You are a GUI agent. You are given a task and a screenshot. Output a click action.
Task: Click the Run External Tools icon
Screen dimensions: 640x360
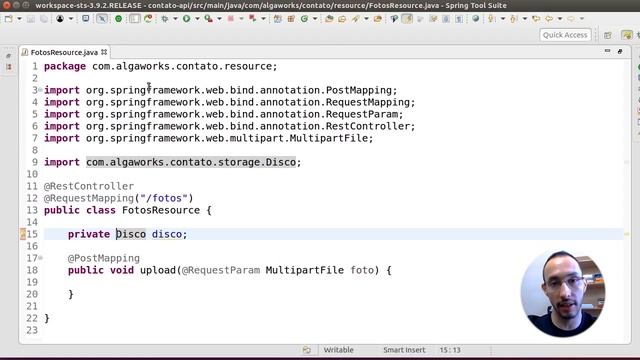click(209, 19)
